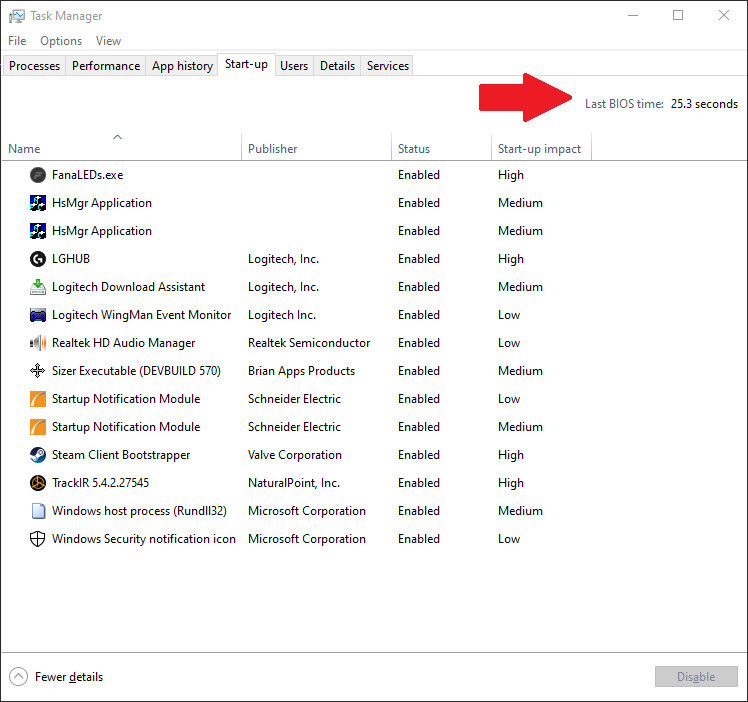Screen dimensions: 748x702
Task: Maximize the Task Manager window
Action: pyautogui.click(x=678, y=16)
